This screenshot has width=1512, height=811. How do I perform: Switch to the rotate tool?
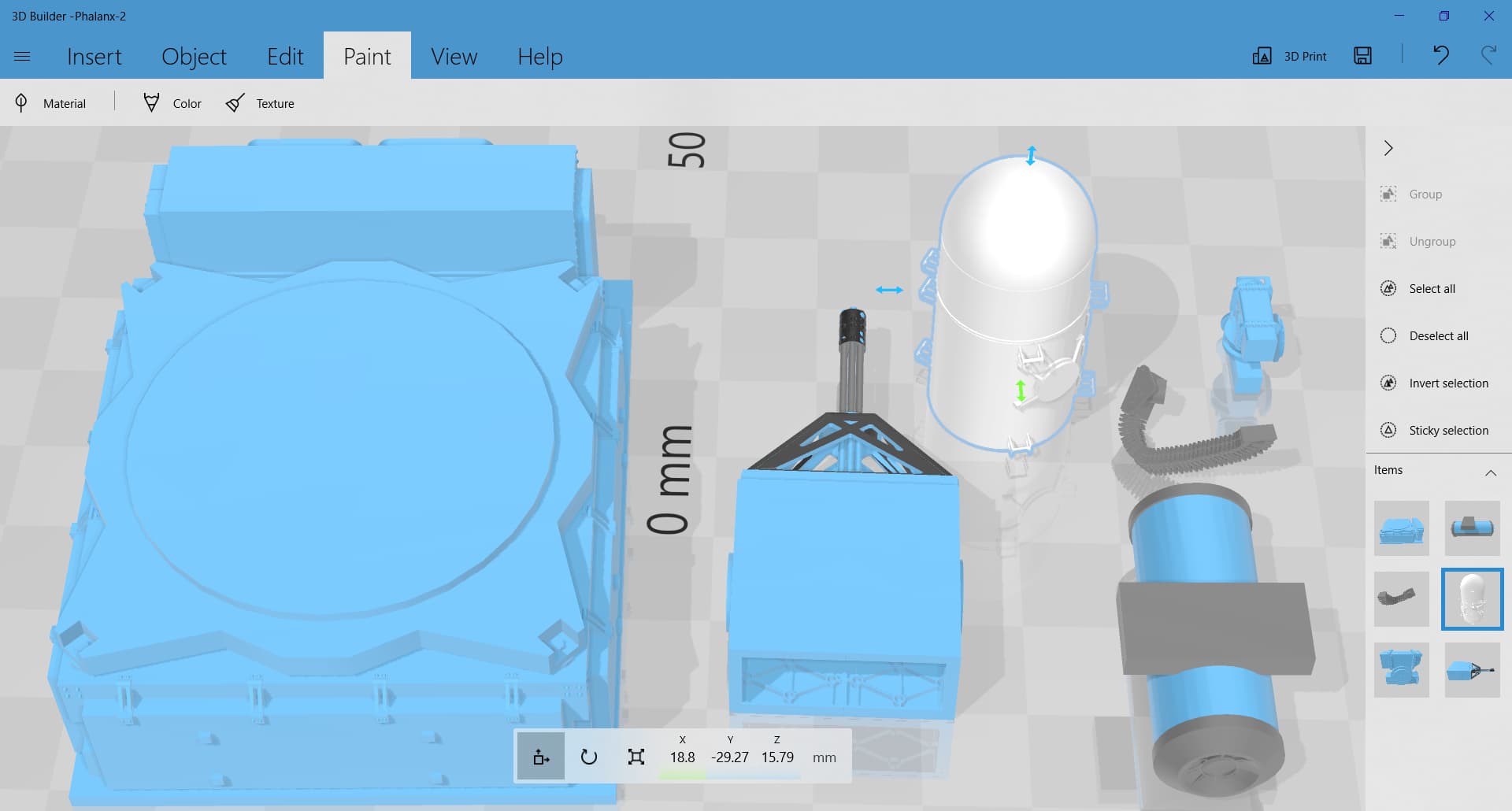pos(588,757)
